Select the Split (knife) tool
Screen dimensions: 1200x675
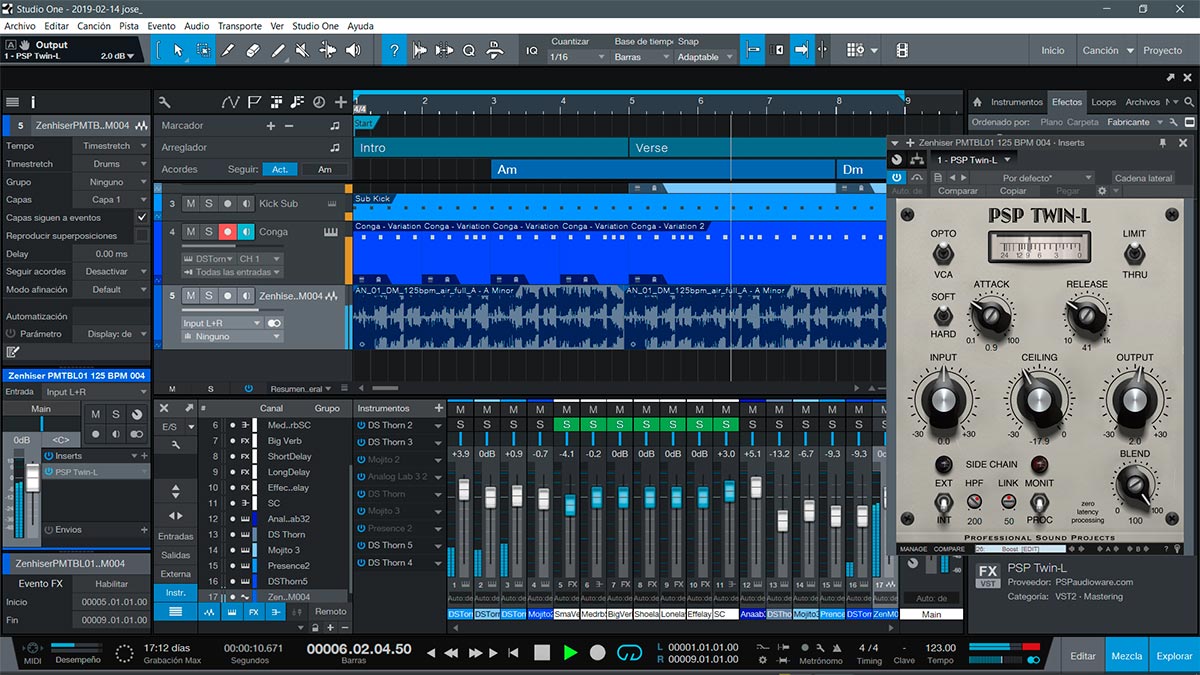click(x=228, y=50)
